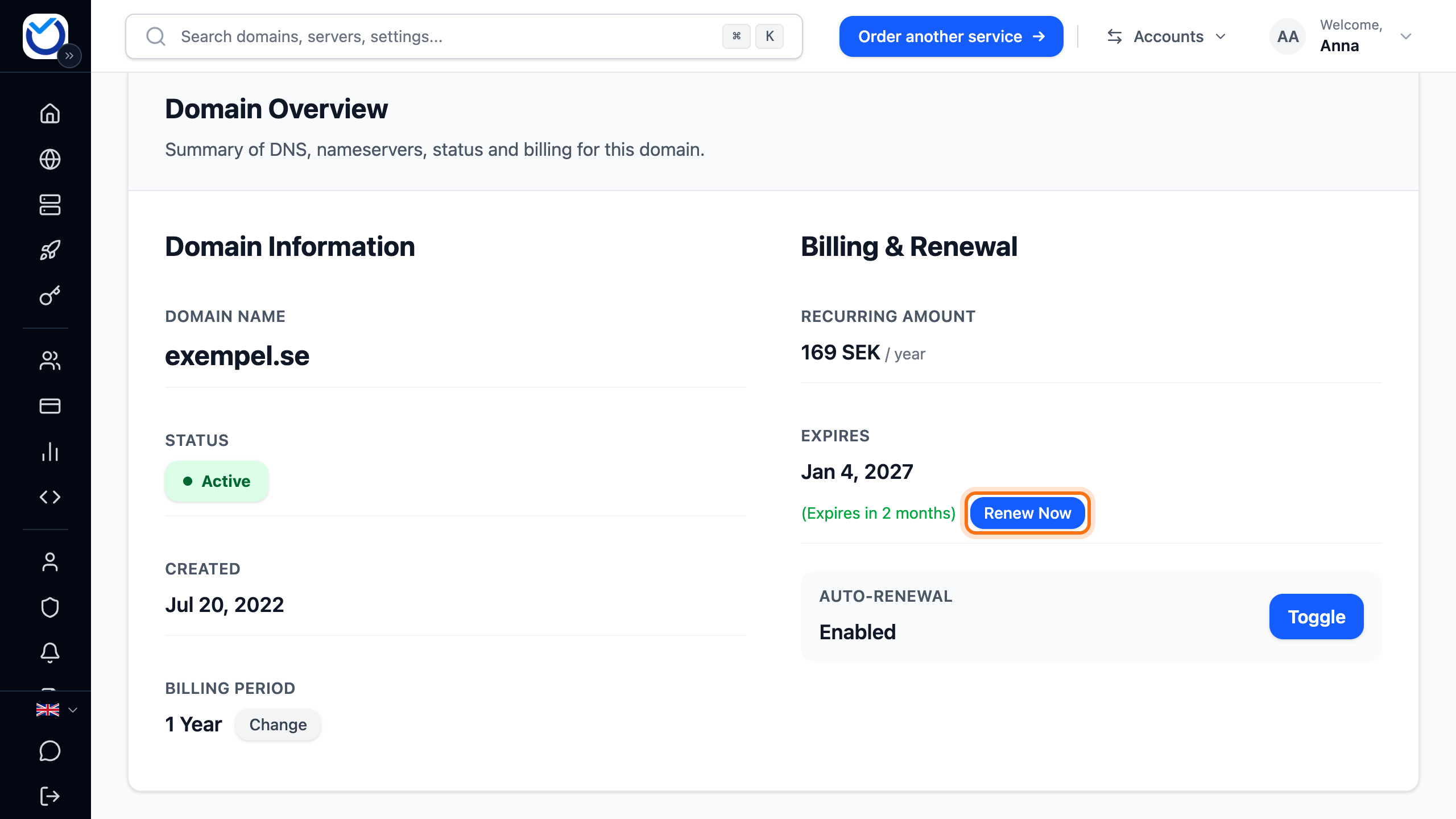Click Change next to the 1 Year billing period
1456x819 pixels.
click(x=278, y=725)
